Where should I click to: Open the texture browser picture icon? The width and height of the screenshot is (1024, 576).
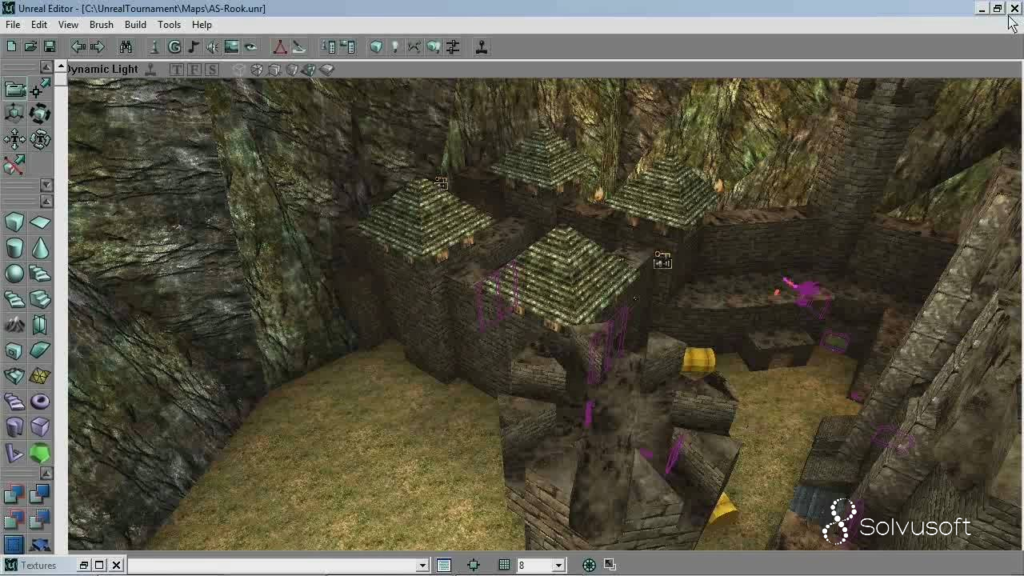tap(232, 47)
